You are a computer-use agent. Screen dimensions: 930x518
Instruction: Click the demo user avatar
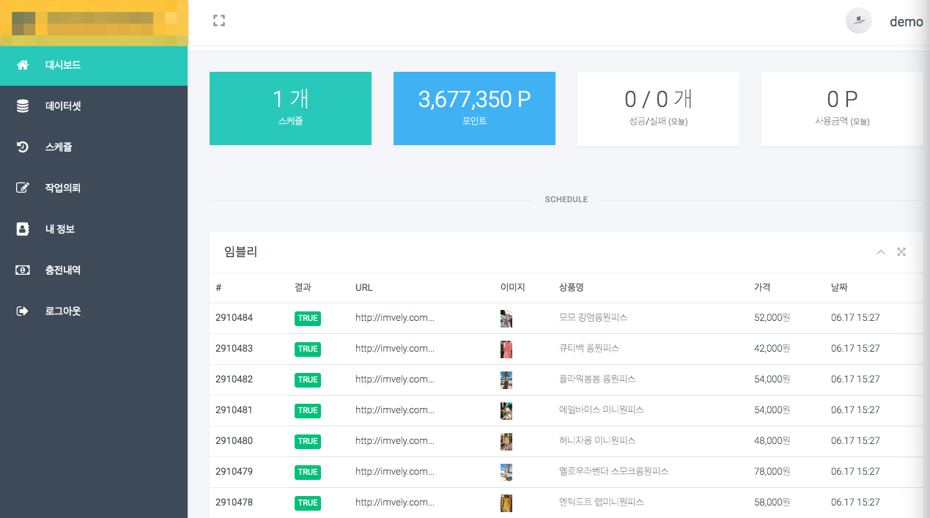858,21
